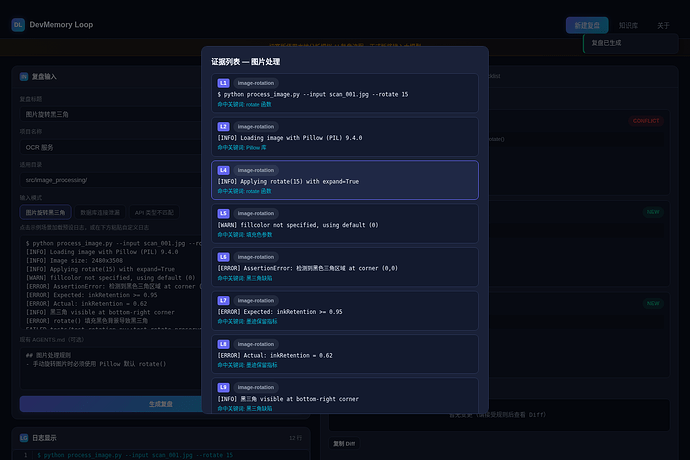Select the 图片旋转黑三角 input mode chip

point(45,212)
